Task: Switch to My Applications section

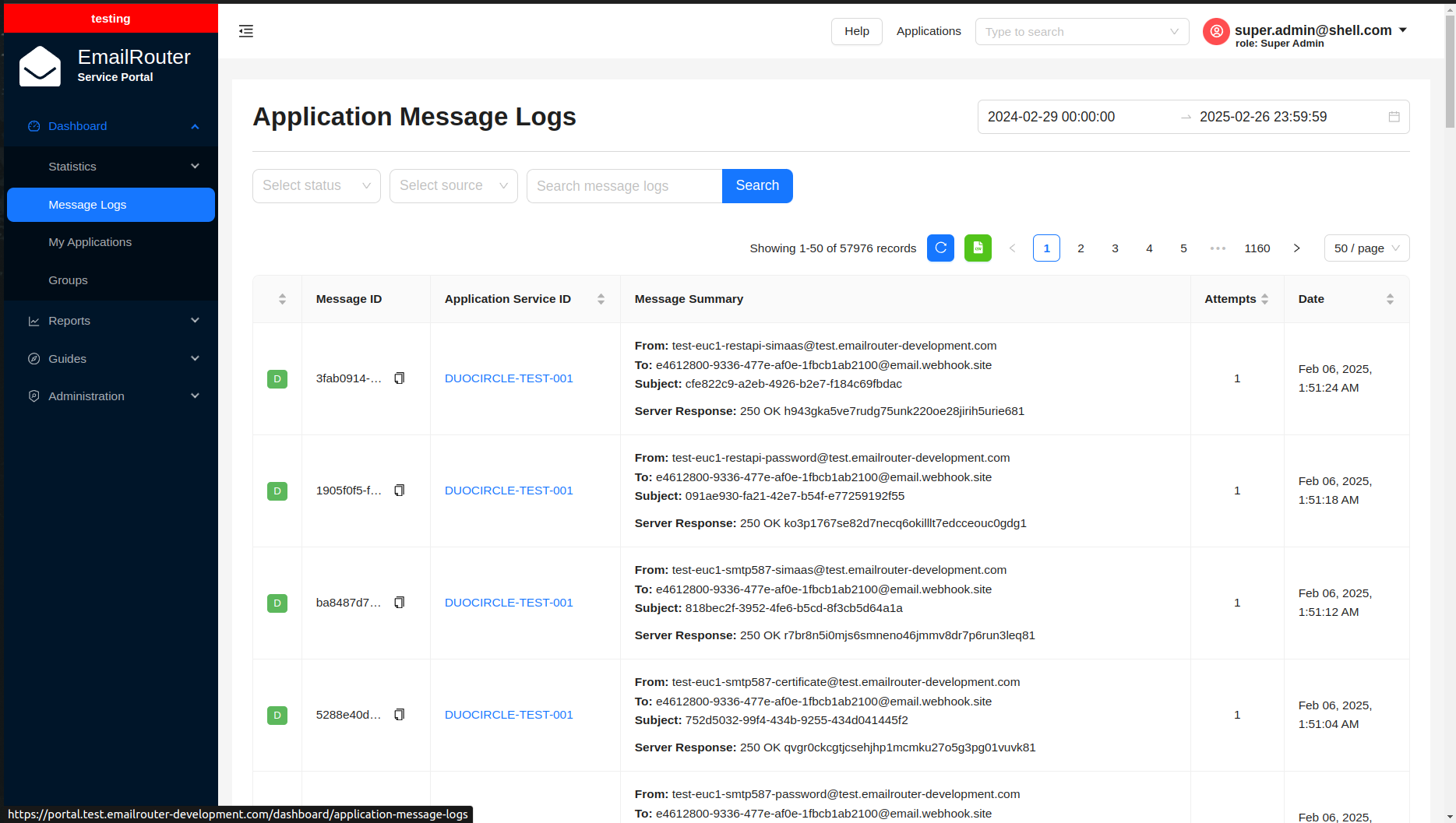Action: (x=90, y=241)
